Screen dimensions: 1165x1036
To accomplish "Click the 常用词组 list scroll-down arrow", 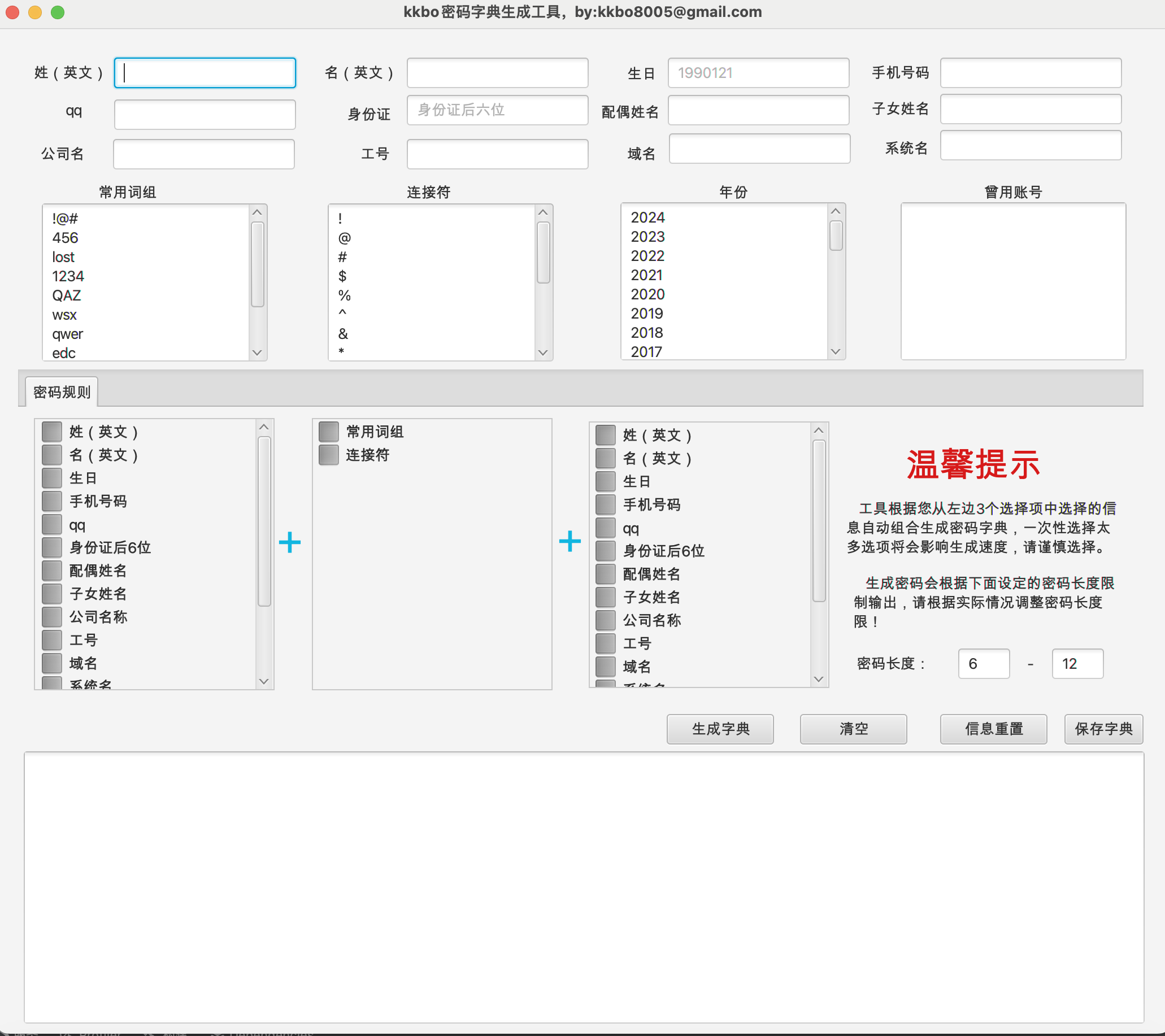I will click(258, 352).
